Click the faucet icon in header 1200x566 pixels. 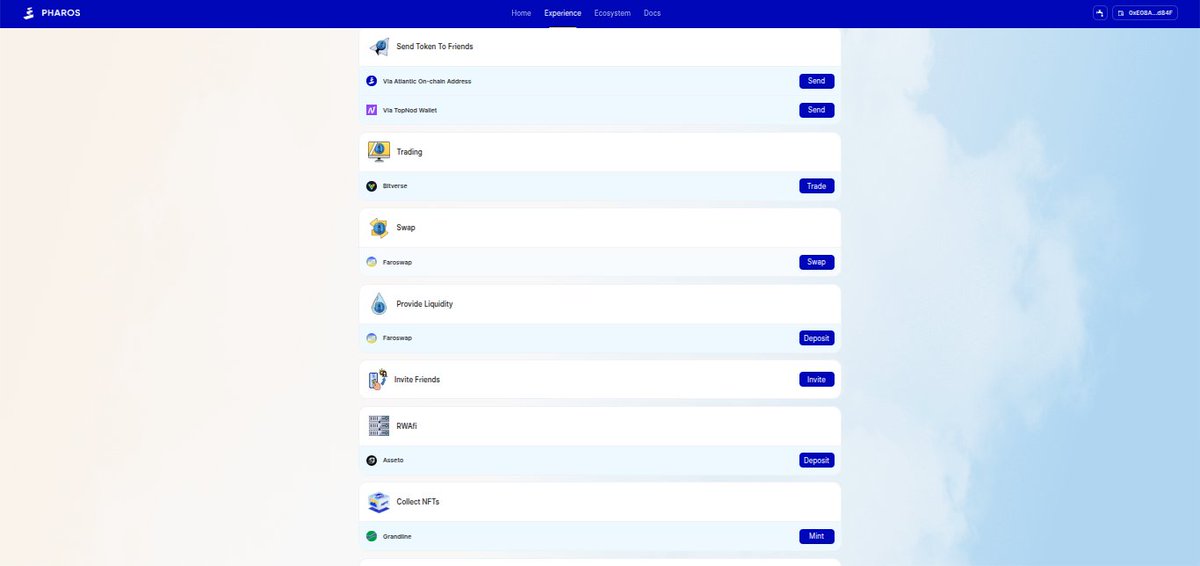pos(1100,13)
